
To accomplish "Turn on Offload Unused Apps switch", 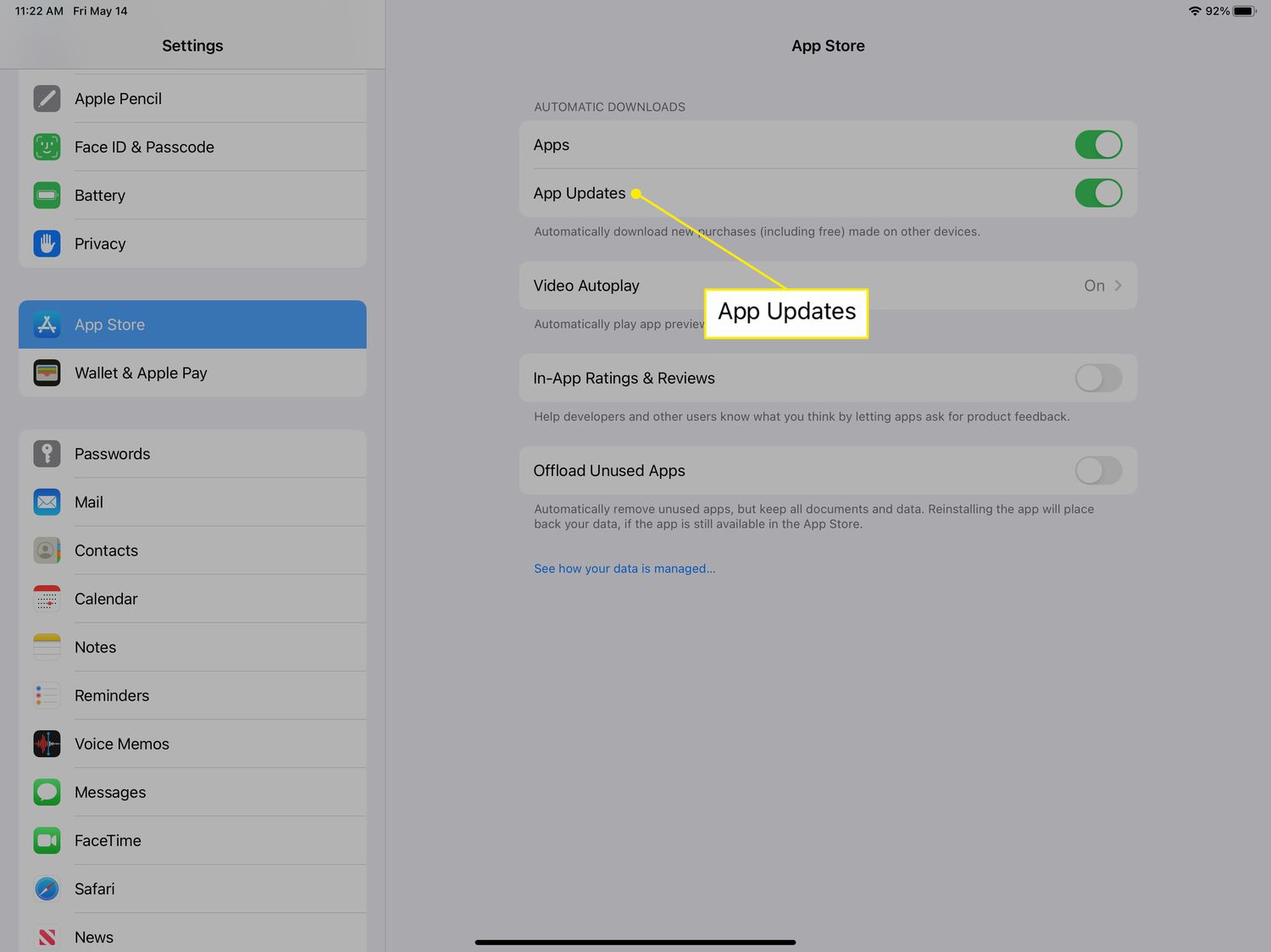I will click(x=1098, y=470).
